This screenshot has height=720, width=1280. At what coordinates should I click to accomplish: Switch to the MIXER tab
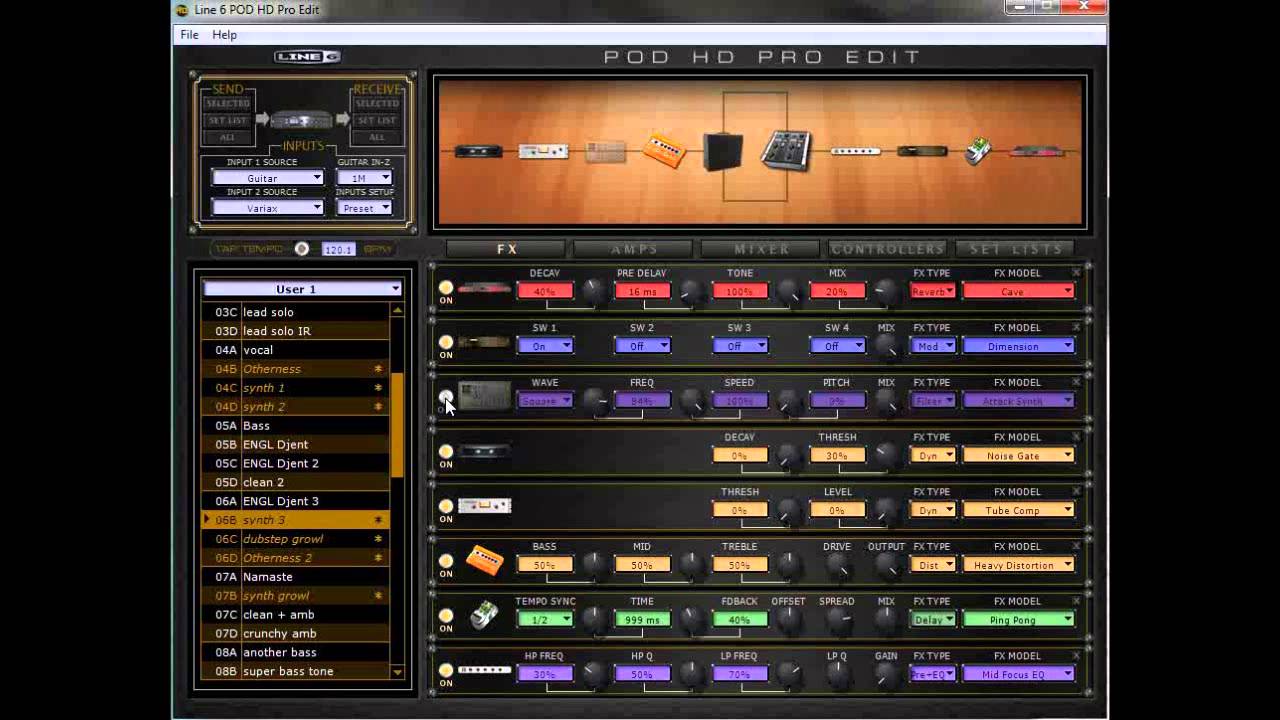762,249
